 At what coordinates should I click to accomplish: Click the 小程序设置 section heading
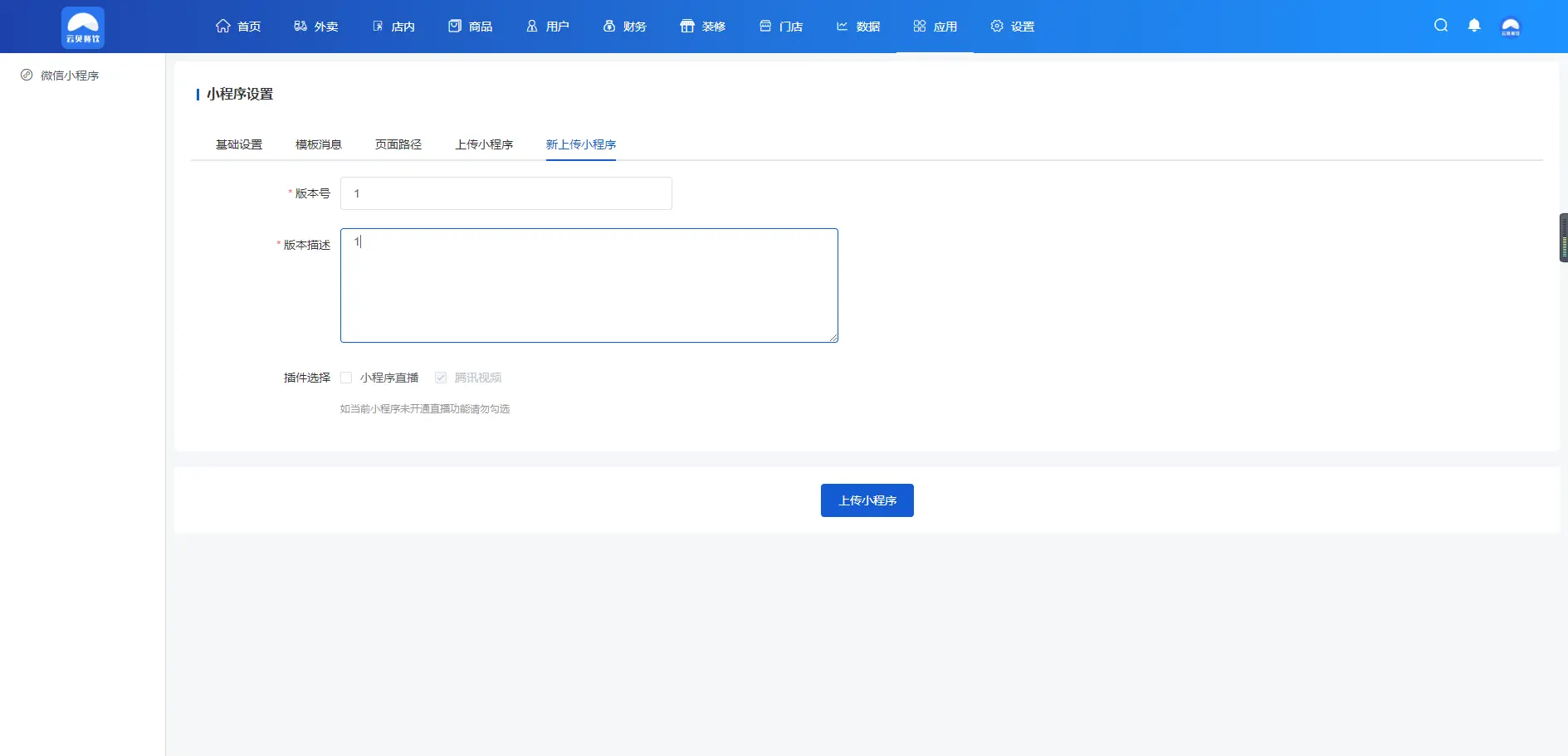tap(240, 95)
